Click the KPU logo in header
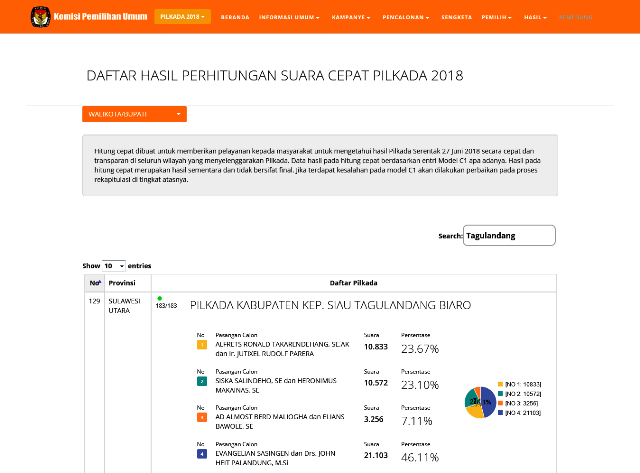Viewport: 640px width, 473px height. [x=40, y=17]
